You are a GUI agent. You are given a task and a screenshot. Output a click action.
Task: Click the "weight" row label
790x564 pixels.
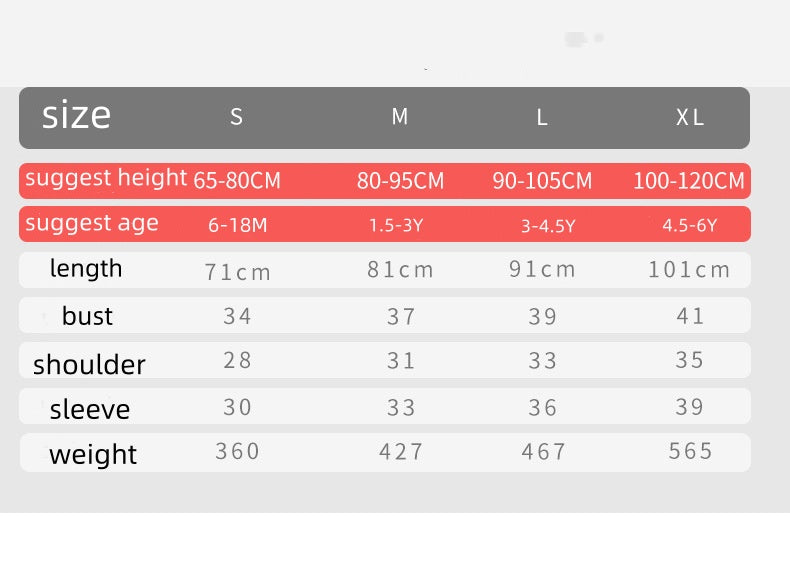click(x=93, y=454)
